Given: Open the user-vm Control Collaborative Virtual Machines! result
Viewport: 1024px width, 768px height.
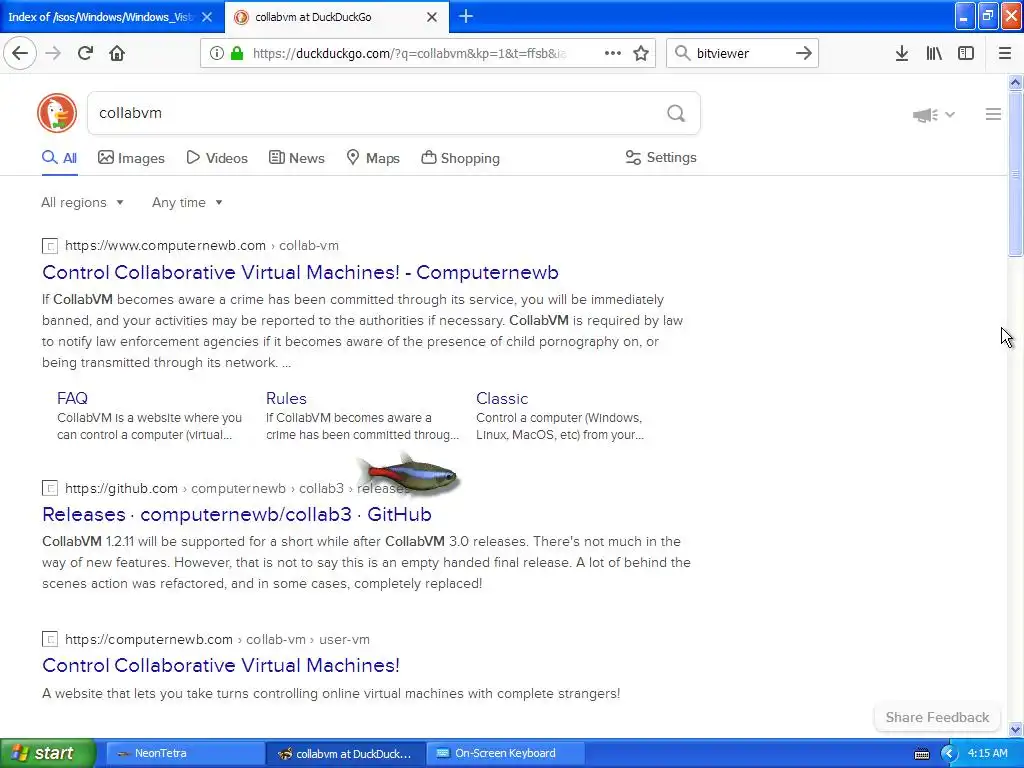Looking at the screenshot, I should pyautogui.click(x=221, y=665).
